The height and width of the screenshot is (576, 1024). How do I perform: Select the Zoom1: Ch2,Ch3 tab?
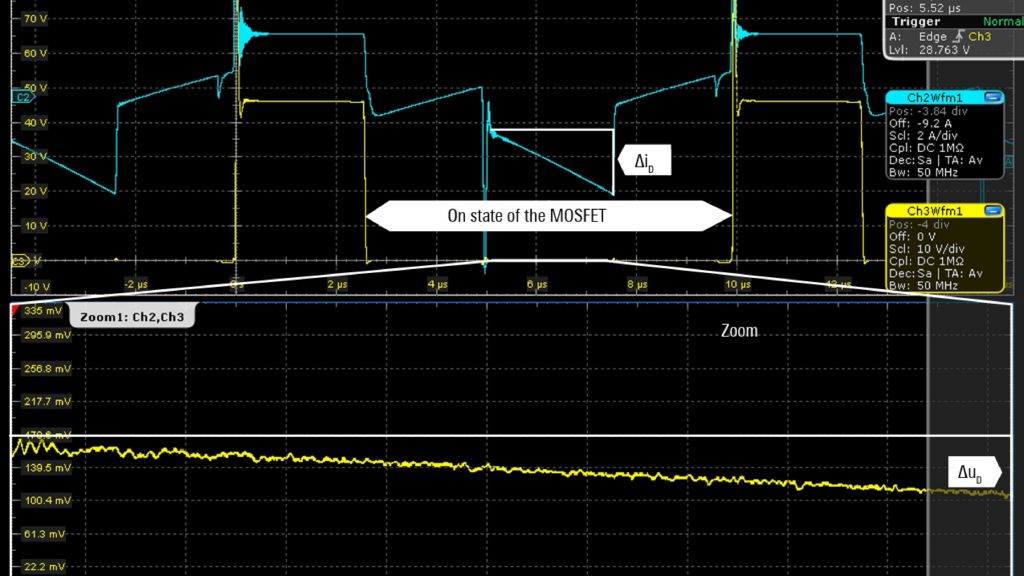click(130, 316)
